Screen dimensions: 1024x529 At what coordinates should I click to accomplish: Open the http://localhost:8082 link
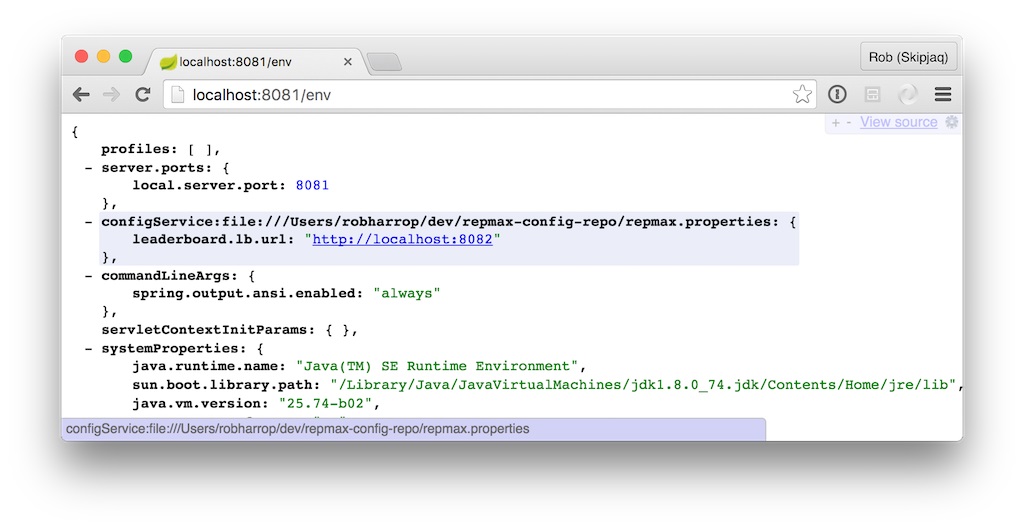point(402,239)
